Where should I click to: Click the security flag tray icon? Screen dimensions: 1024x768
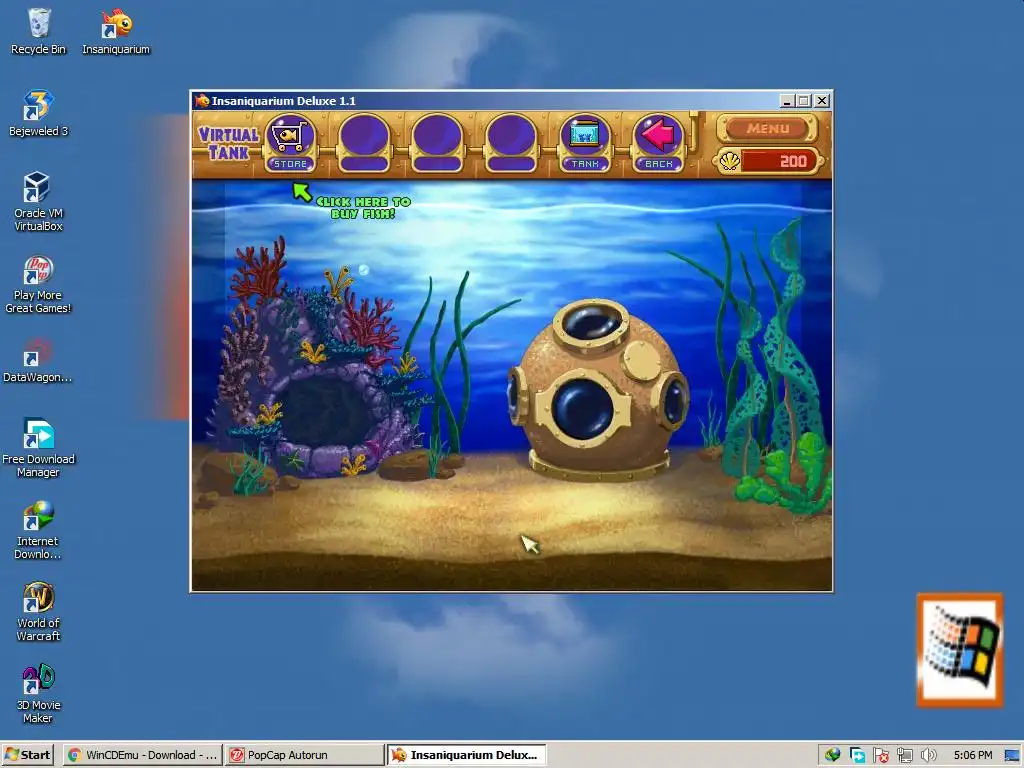(x=880, y=755)
